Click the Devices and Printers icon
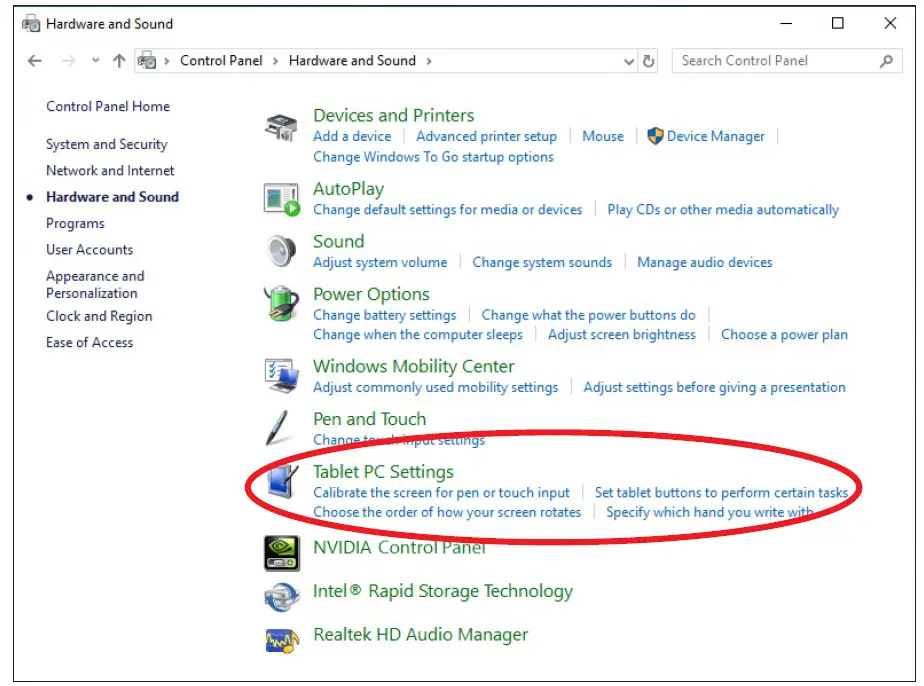924x686 pixels. tap(281, 129)
